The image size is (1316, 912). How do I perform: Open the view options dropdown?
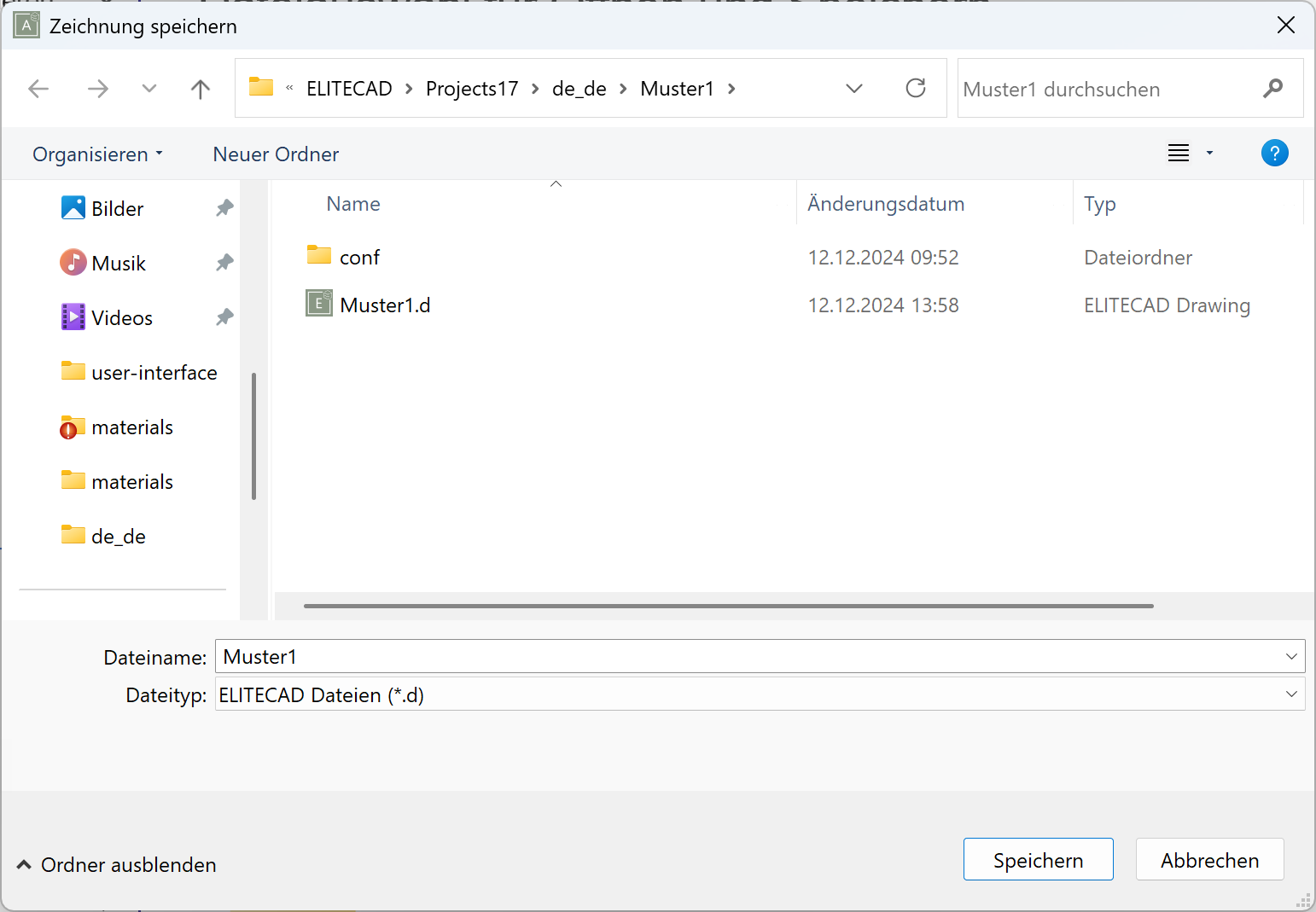point(1208,154)
